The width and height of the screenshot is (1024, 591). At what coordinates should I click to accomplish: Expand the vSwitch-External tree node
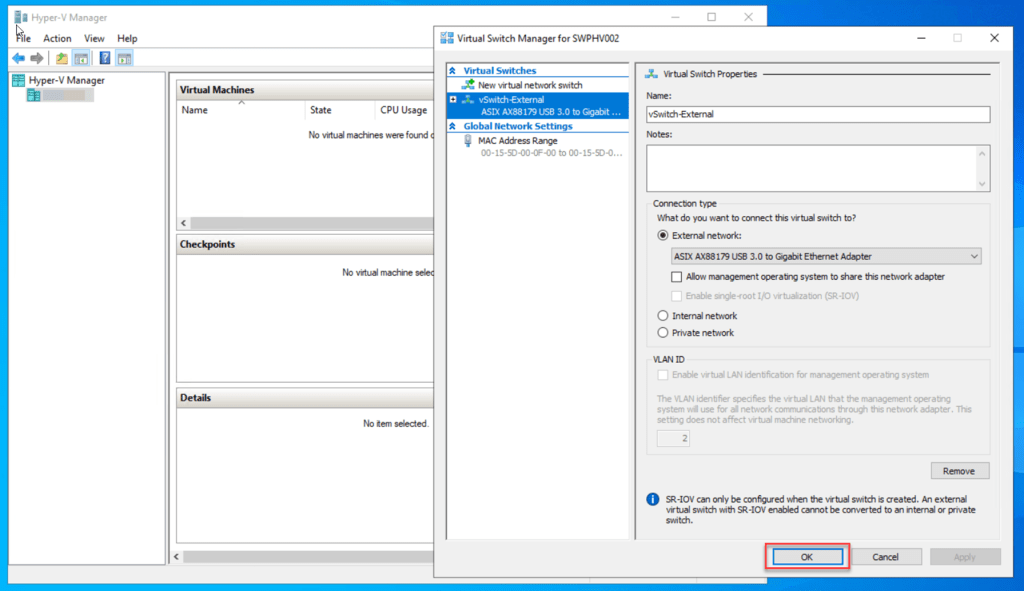tap(453, 100)
